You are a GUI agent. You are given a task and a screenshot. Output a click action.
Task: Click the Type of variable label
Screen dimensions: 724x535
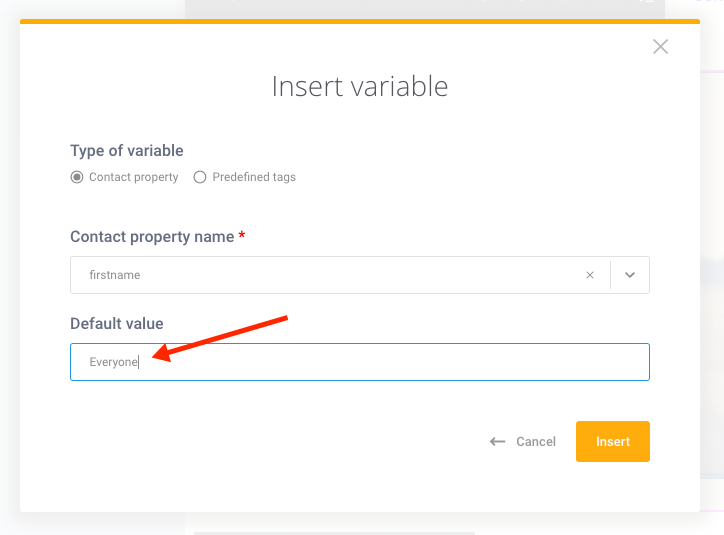coord(127,150)
